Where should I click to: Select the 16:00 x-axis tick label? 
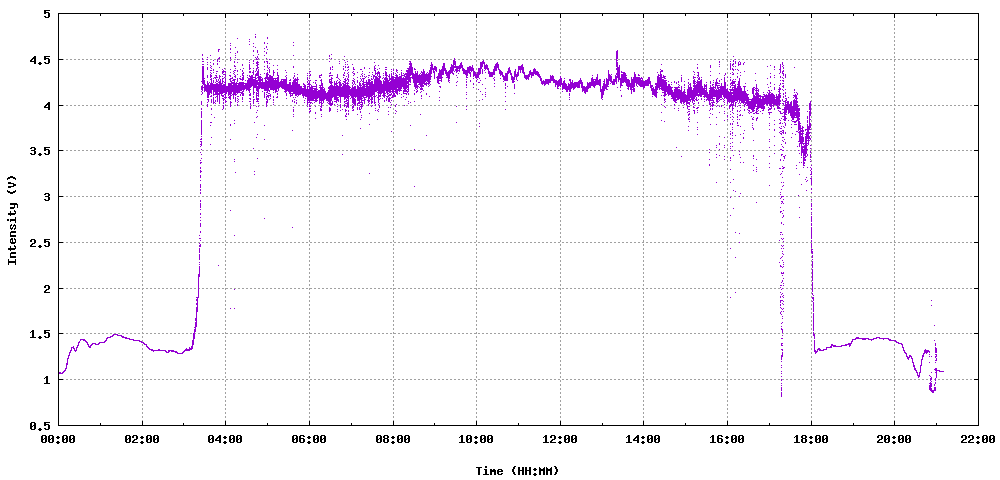pos(727,439)
